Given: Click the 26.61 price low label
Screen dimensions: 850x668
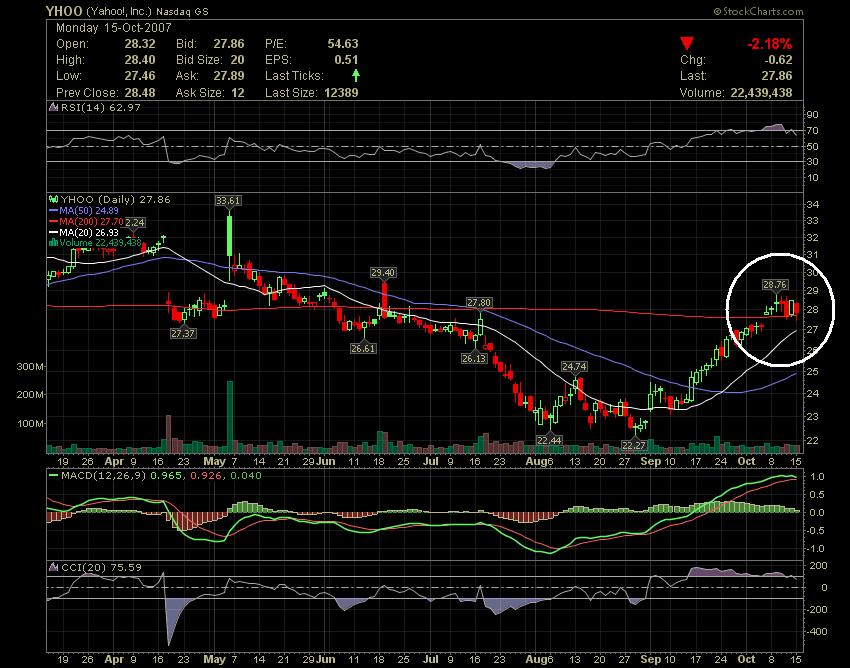Looking at the screenshot, I should click(x=363, y=349).
